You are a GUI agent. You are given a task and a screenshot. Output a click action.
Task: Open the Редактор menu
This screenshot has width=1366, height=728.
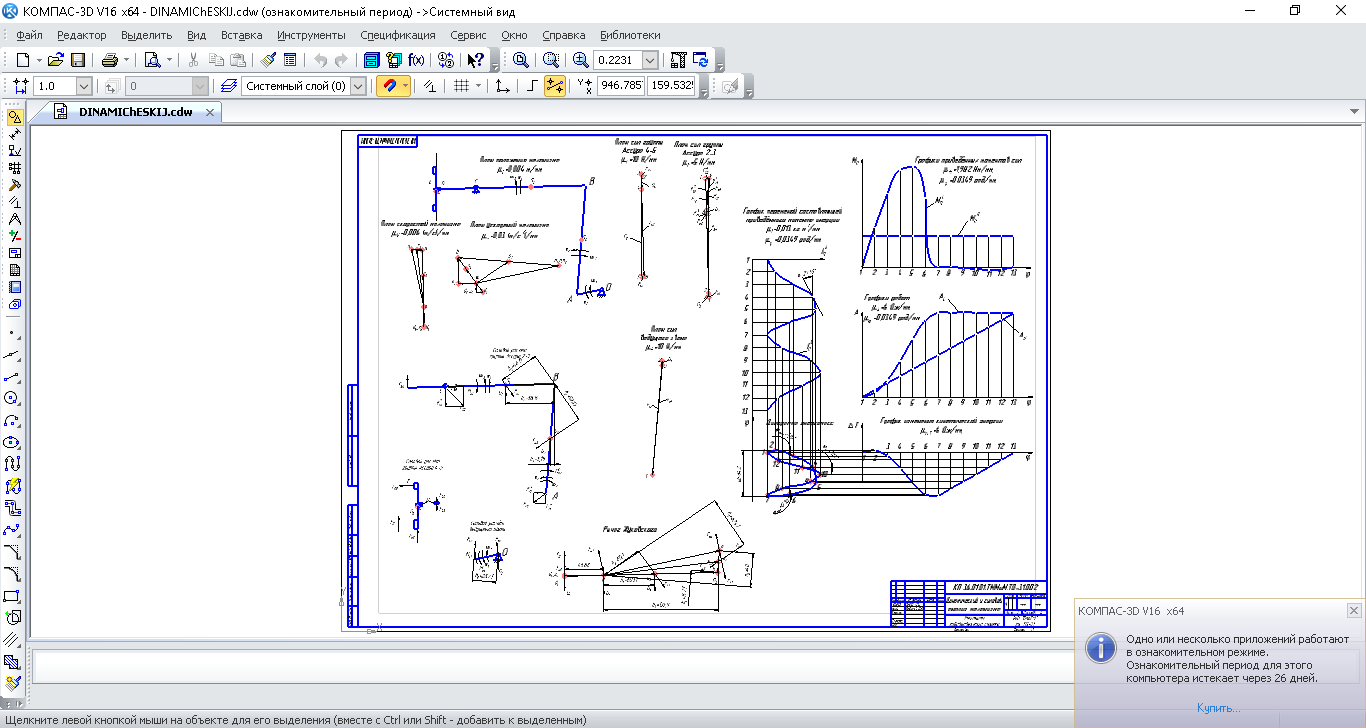pos(81,35)
